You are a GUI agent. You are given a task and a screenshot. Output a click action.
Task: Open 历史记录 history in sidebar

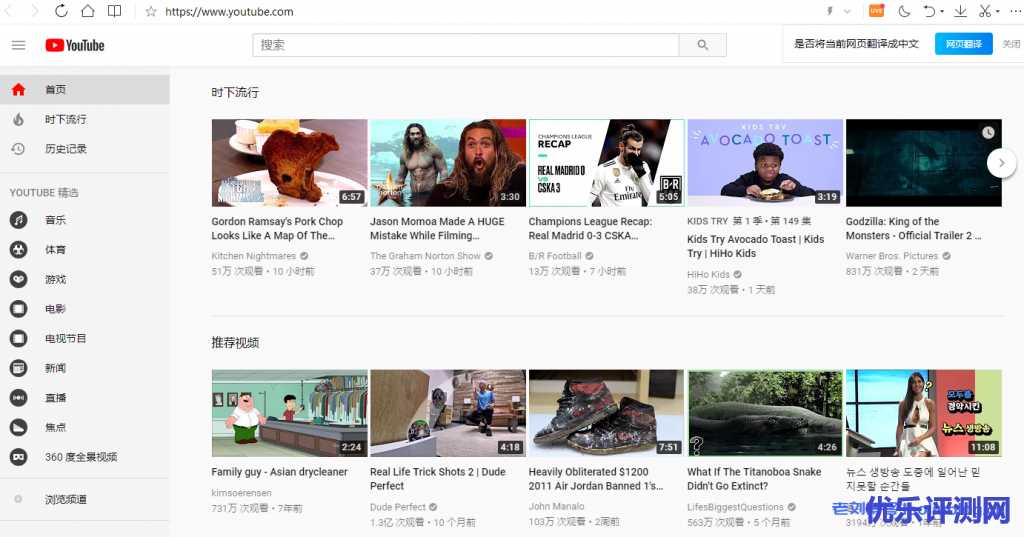pos(85,149)
